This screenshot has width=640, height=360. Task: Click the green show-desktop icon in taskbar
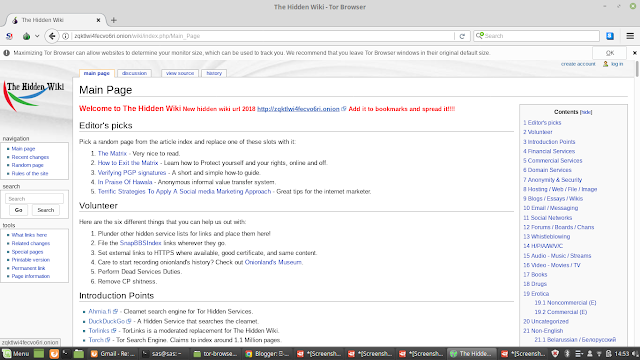coord(39,353)
